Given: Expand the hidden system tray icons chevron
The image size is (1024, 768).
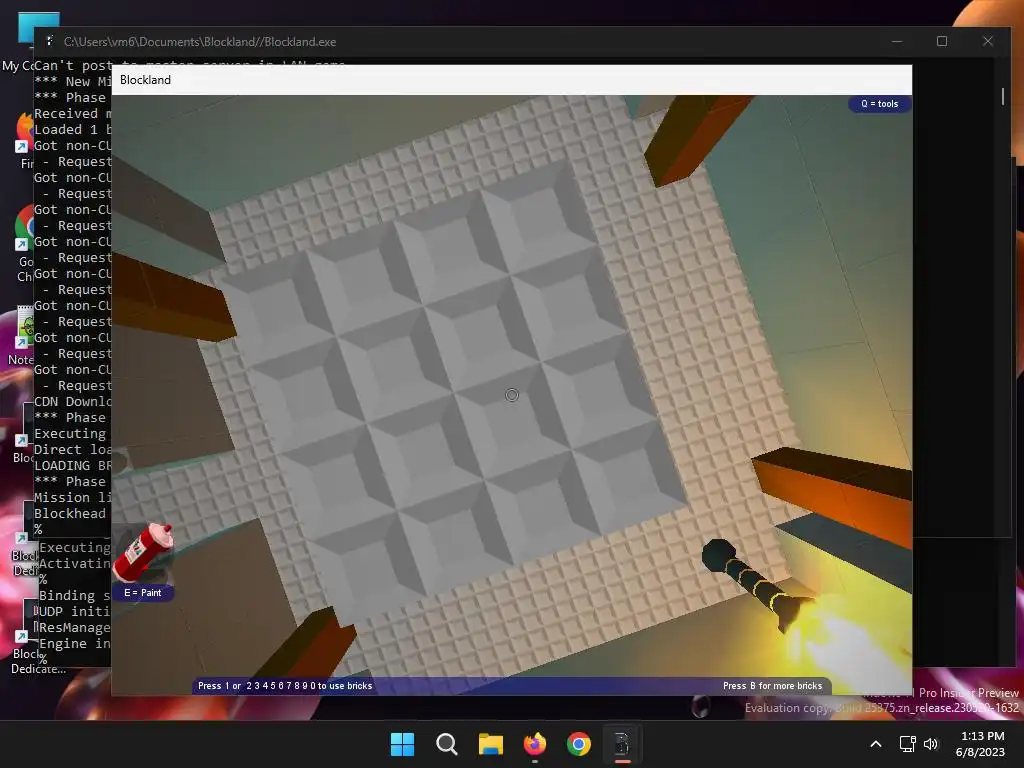Looking at the screenshot, I should tap(876, 744).
